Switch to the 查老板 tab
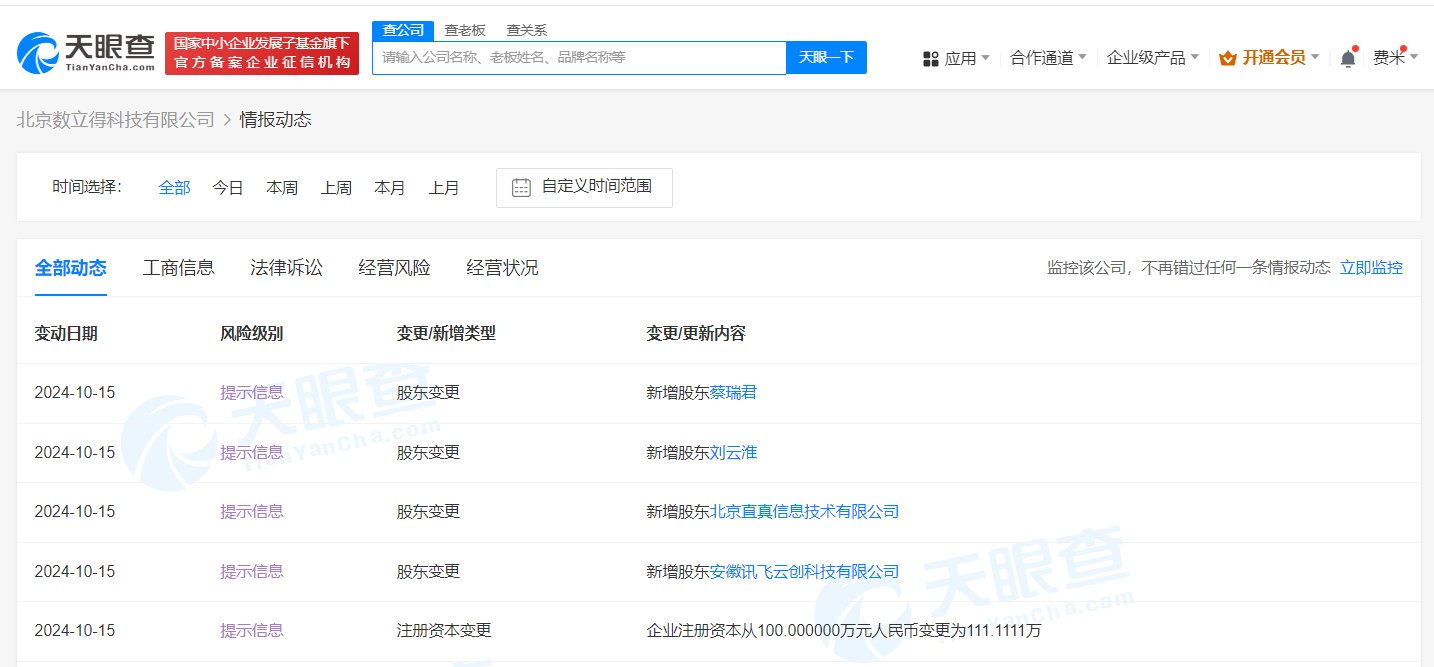 point(464,30)
